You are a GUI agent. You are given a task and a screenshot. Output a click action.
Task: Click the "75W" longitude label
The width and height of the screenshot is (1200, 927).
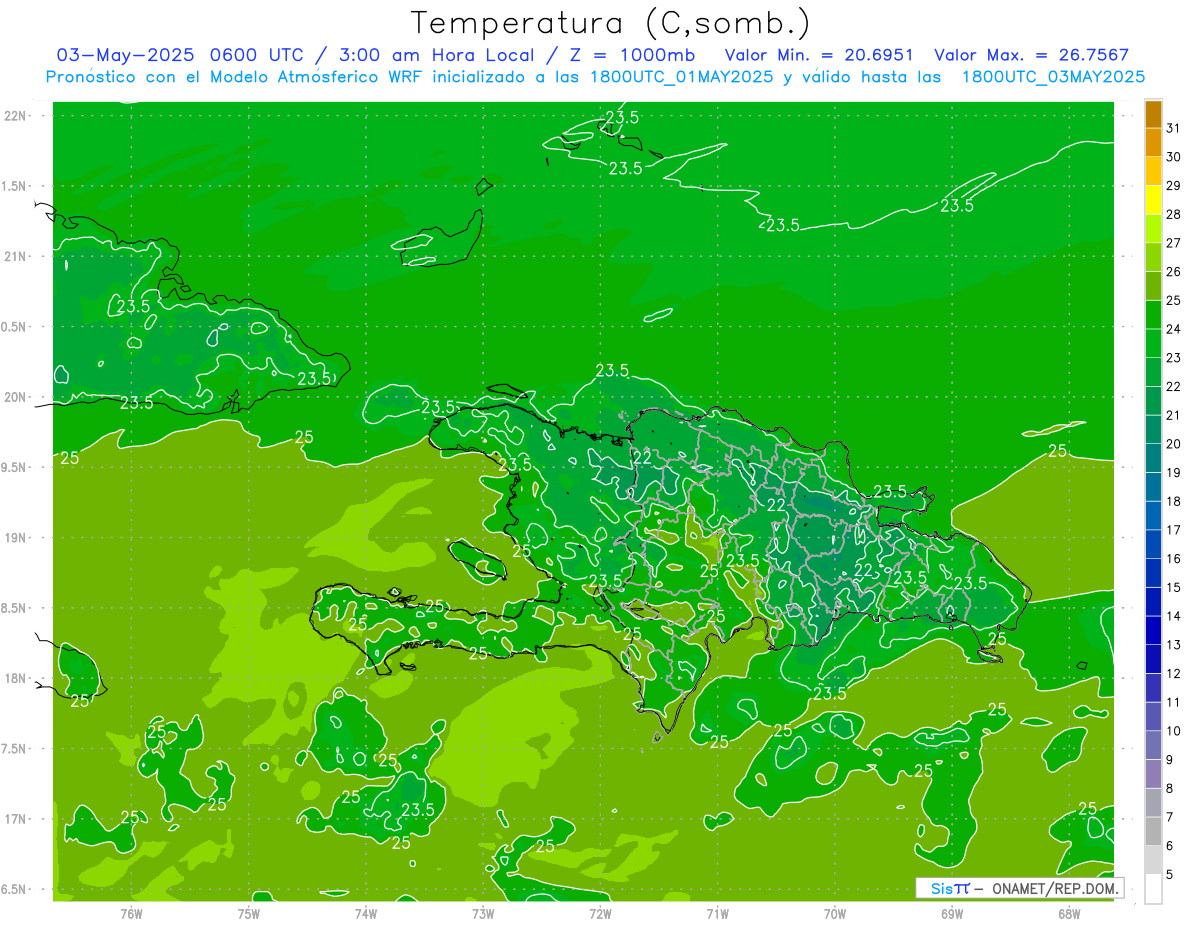249,914
